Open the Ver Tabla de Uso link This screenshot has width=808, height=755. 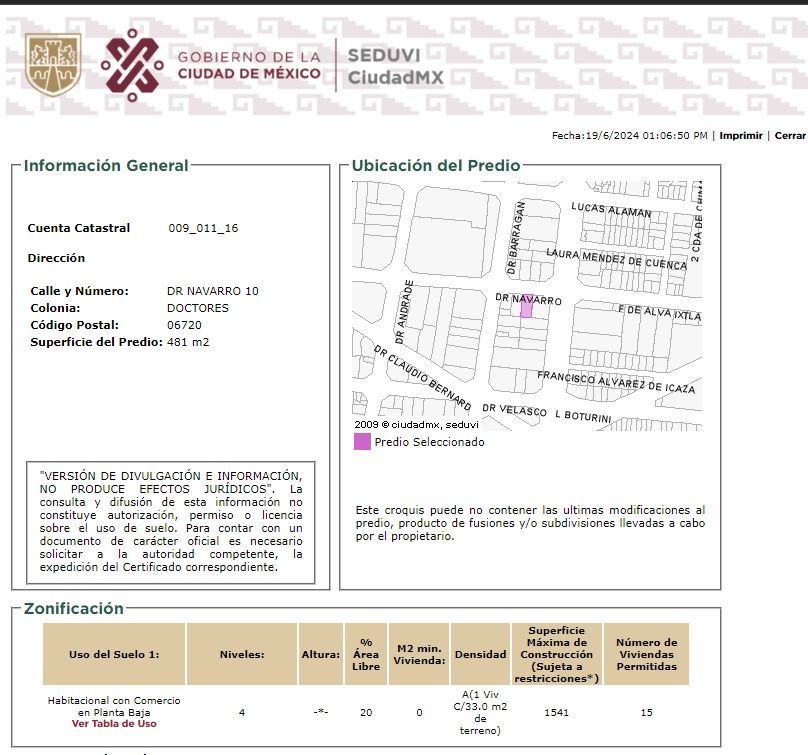[x=114, y=724]
